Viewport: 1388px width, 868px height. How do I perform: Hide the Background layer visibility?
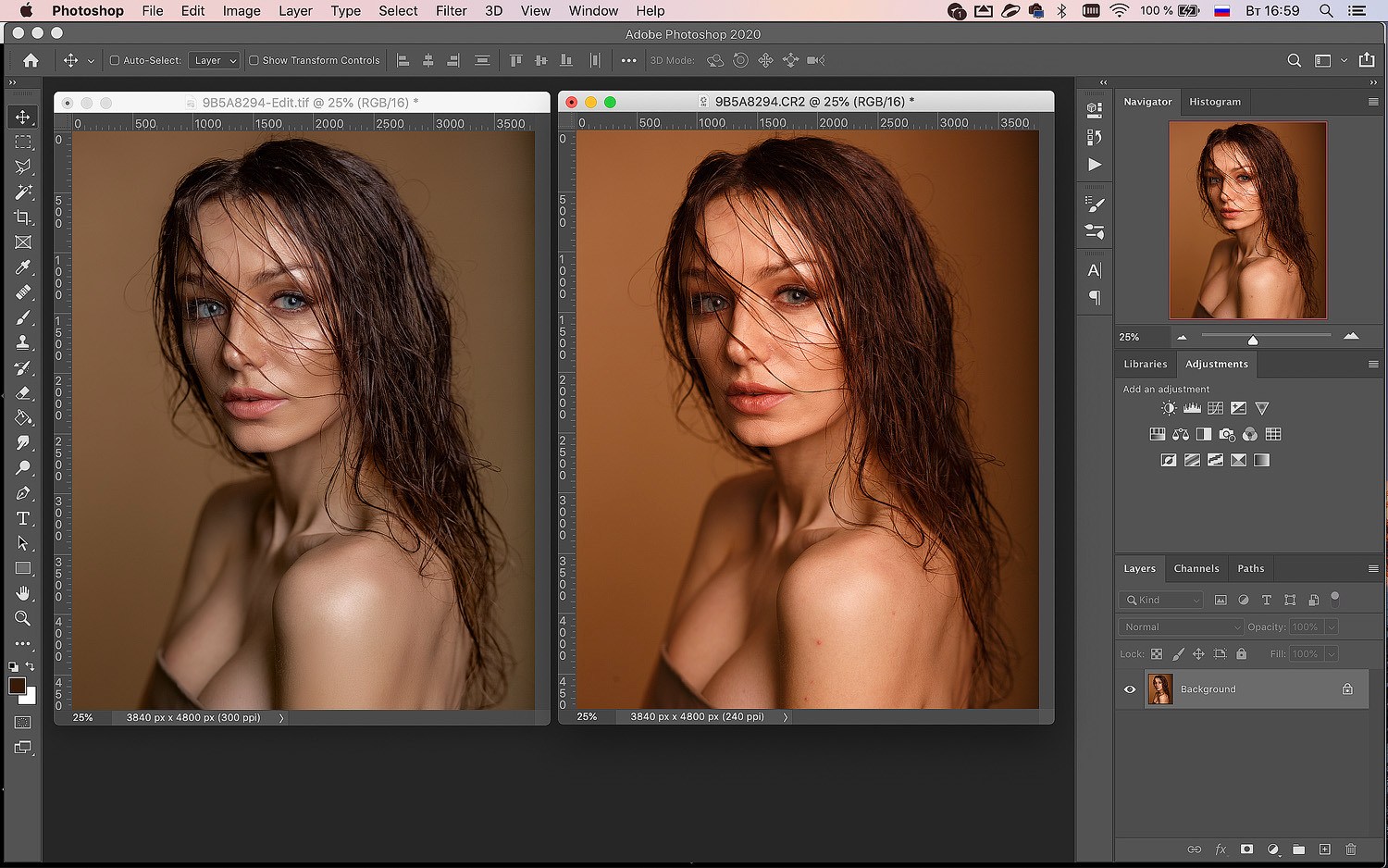pos(1130,689)
